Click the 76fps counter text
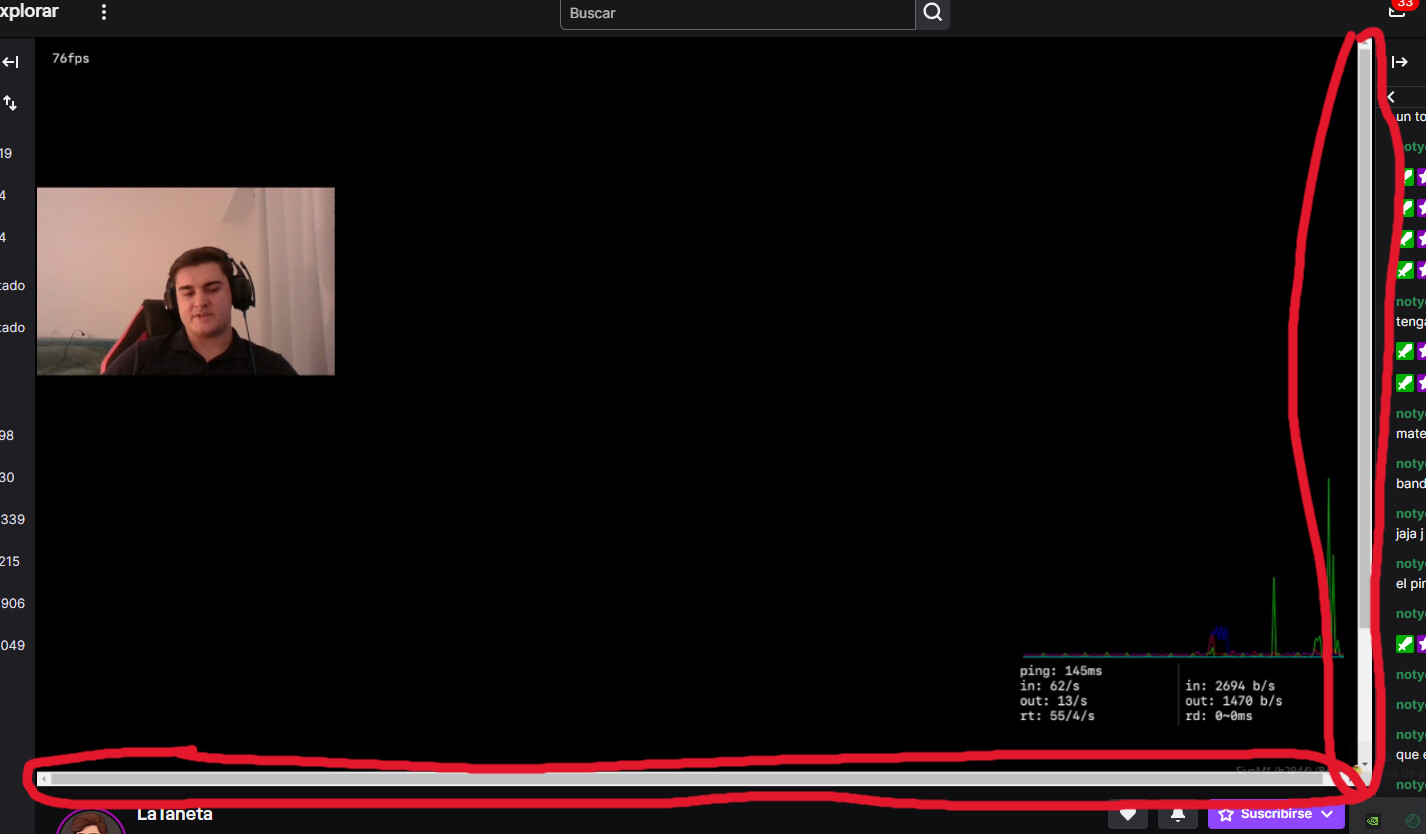Screen dimensions: 1426x834 [x=71, y=59]
